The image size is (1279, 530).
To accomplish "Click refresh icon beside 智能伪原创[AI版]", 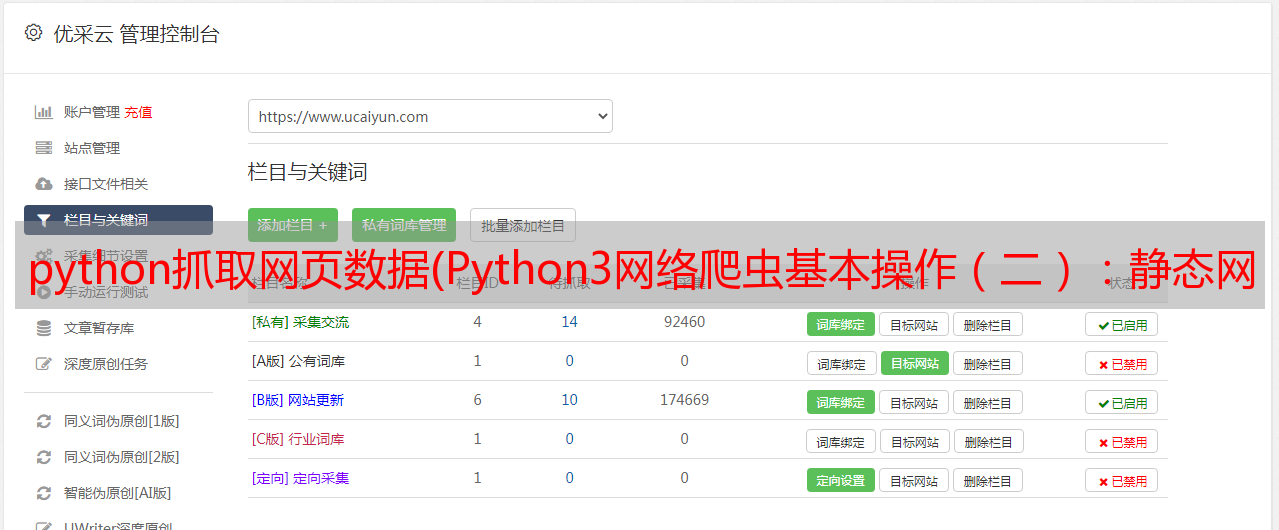I will pos(43,493).
